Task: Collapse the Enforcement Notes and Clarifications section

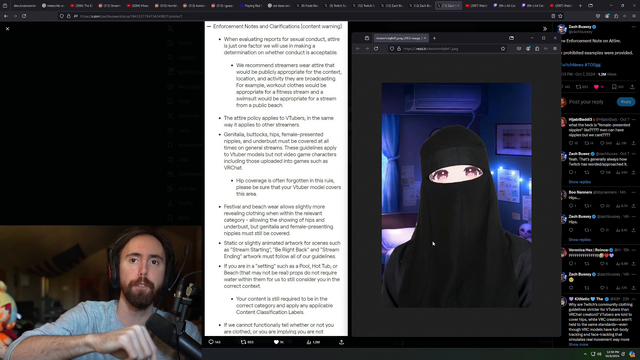Action: point(209,26)
